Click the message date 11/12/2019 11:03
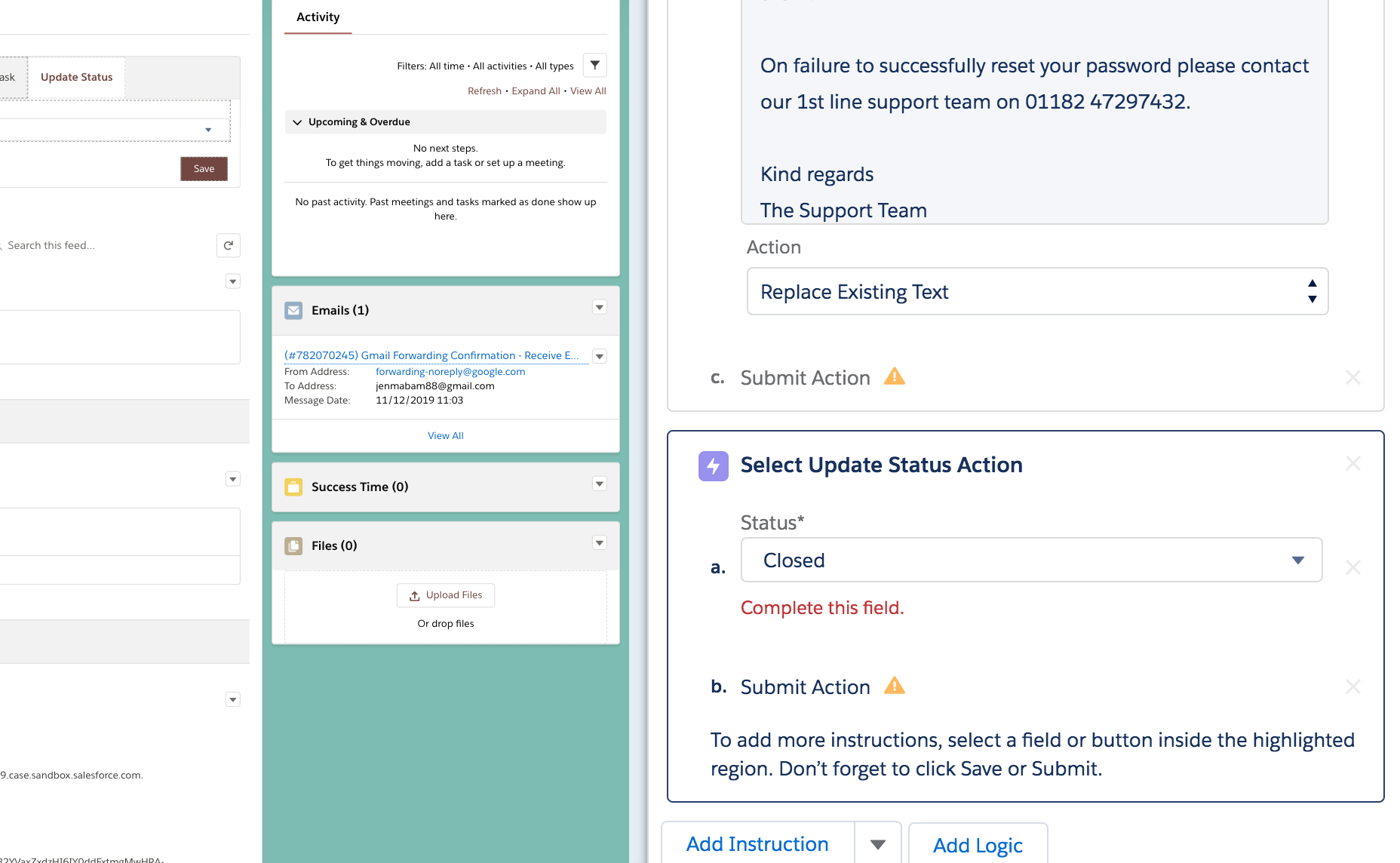The width and height of the screenshot is (1400, 863). [x=419, y=400]
